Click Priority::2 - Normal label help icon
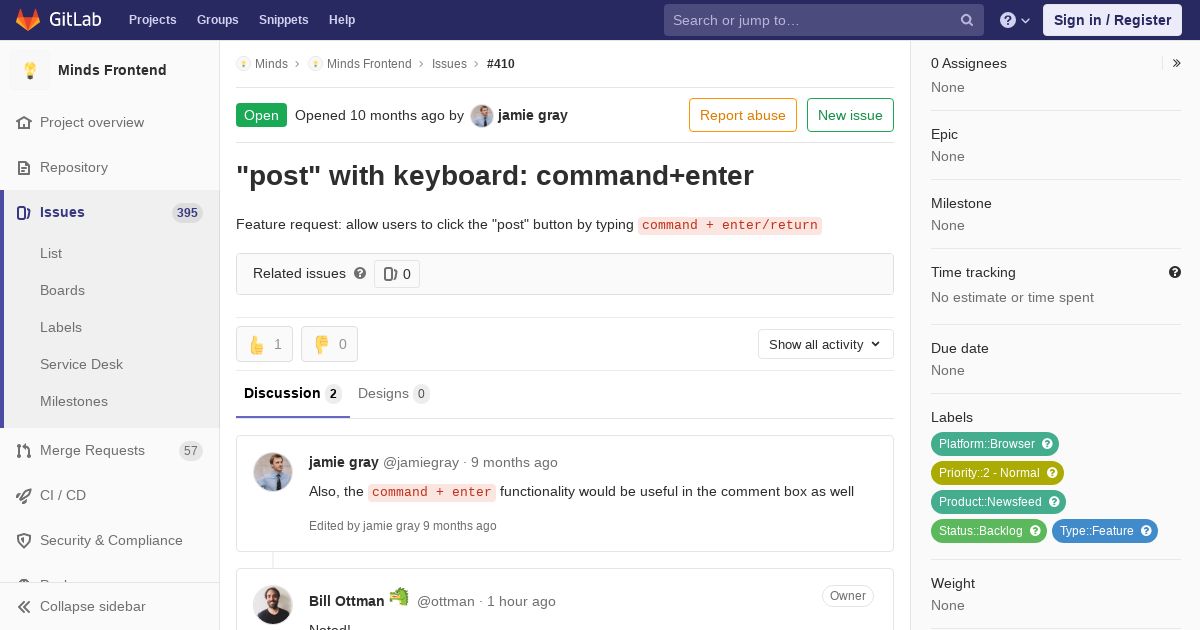 [x=1052, y=473]
